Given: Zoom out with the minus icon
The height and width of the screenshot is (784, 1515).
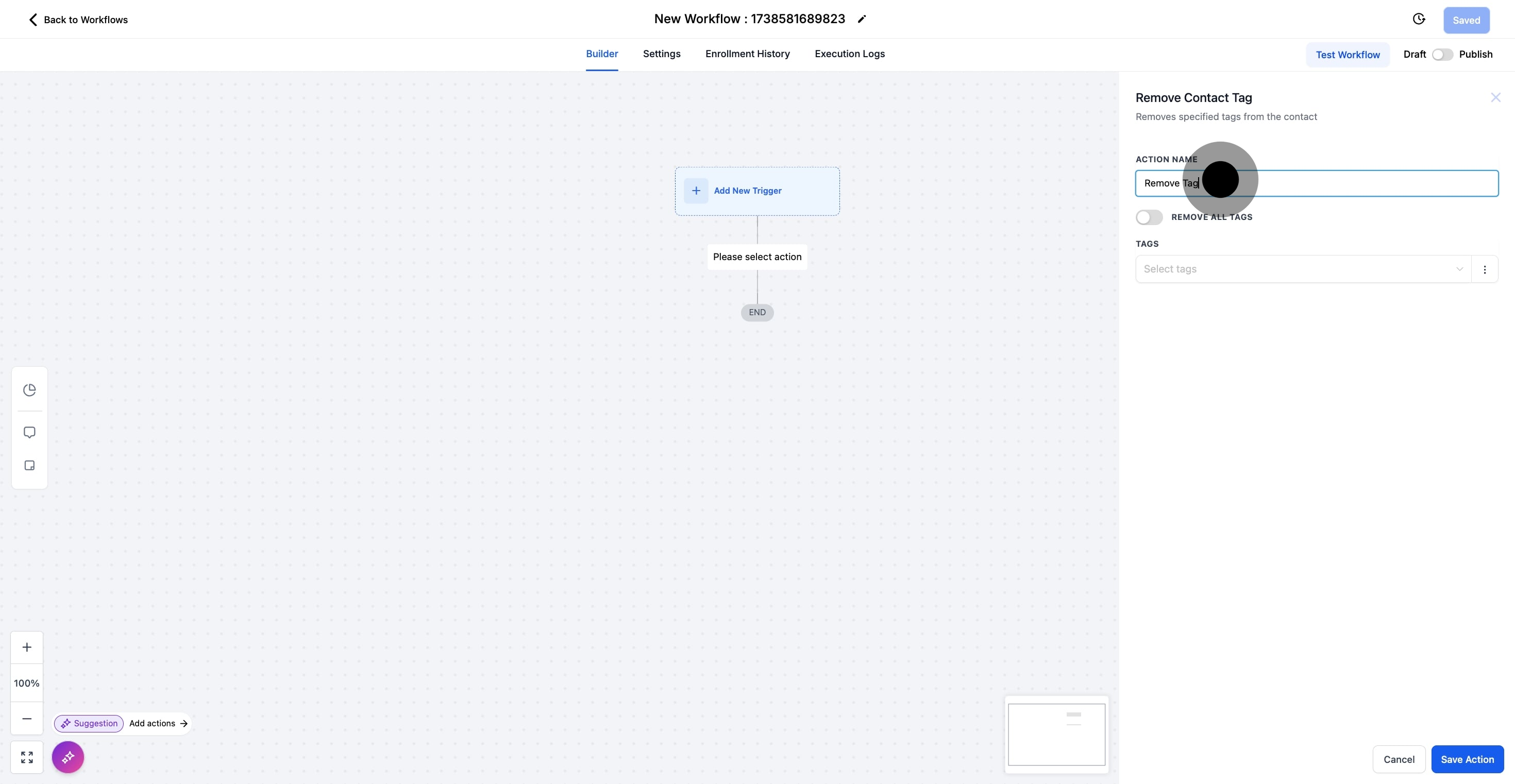Looking at the screenshot, I should click(27, 718).
